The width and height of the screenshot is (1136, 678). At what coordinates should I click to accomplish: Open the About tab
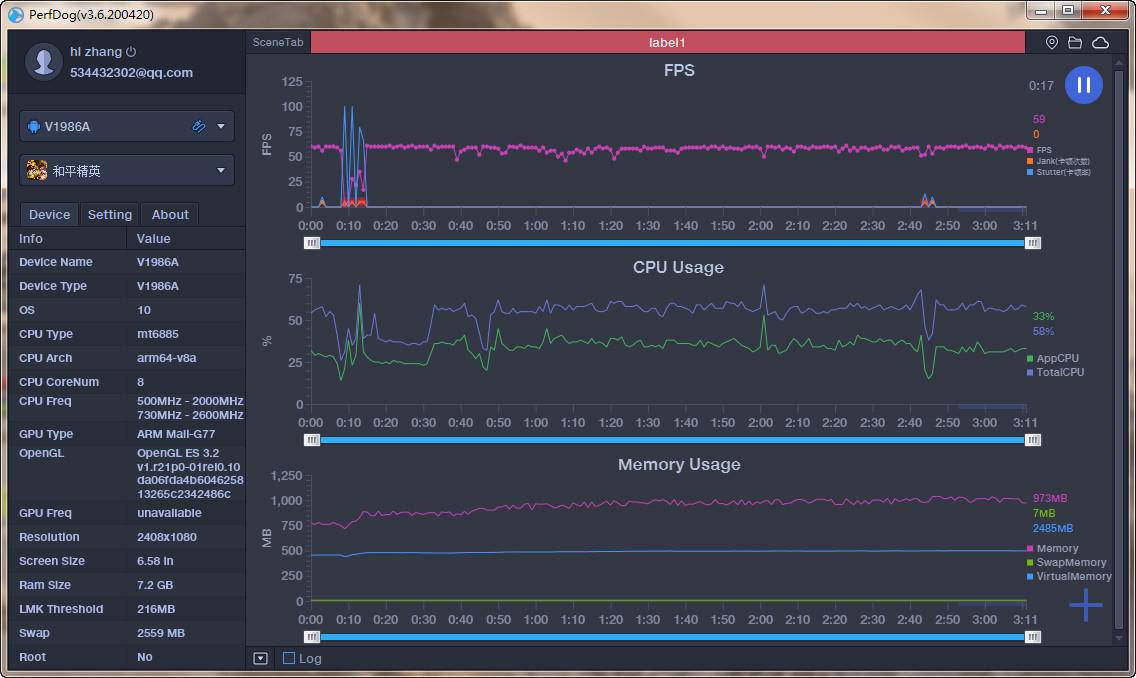pyautogui.click(x=170, y=214)
